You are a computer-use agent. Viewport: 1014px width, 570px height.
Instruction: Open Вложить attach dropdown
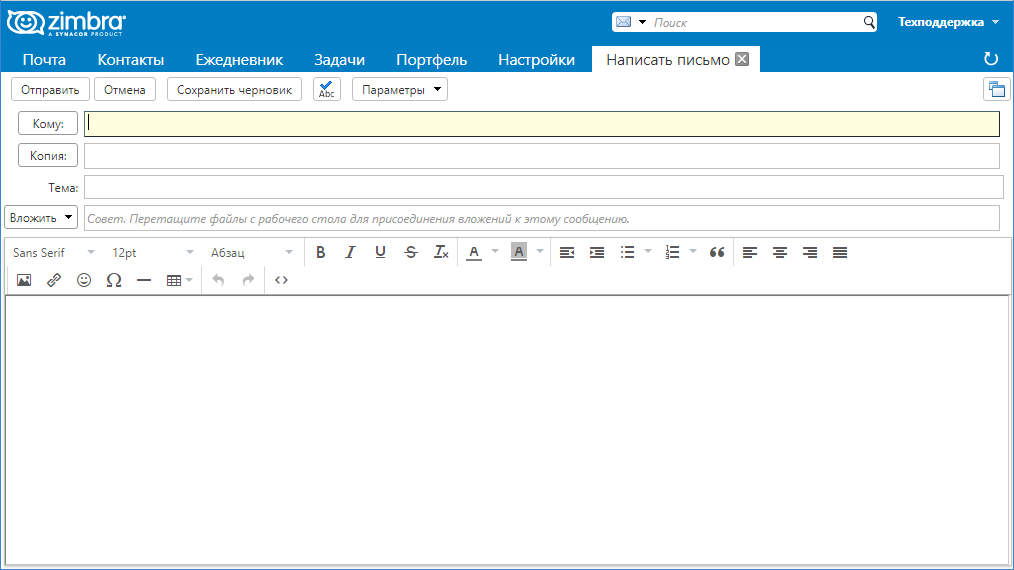pos(41,217)
